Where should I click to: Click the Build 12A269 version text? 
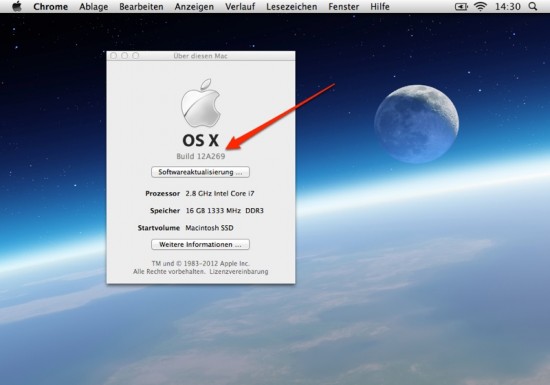pyautogui.click(x=201, y=156)
